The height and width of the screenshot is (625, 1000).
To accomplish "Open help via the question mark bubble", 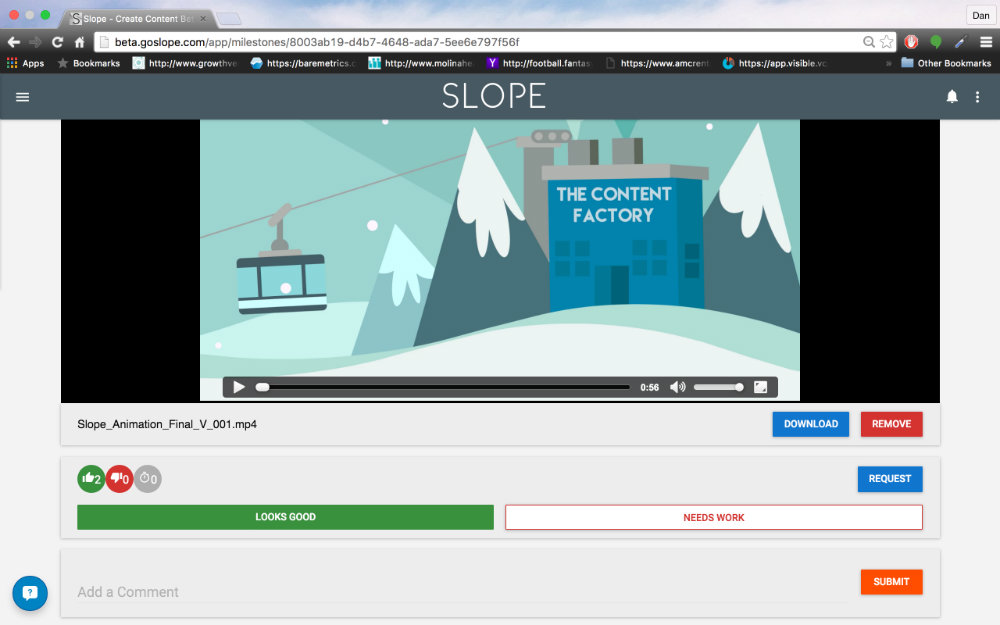I will tap(30, 593).
